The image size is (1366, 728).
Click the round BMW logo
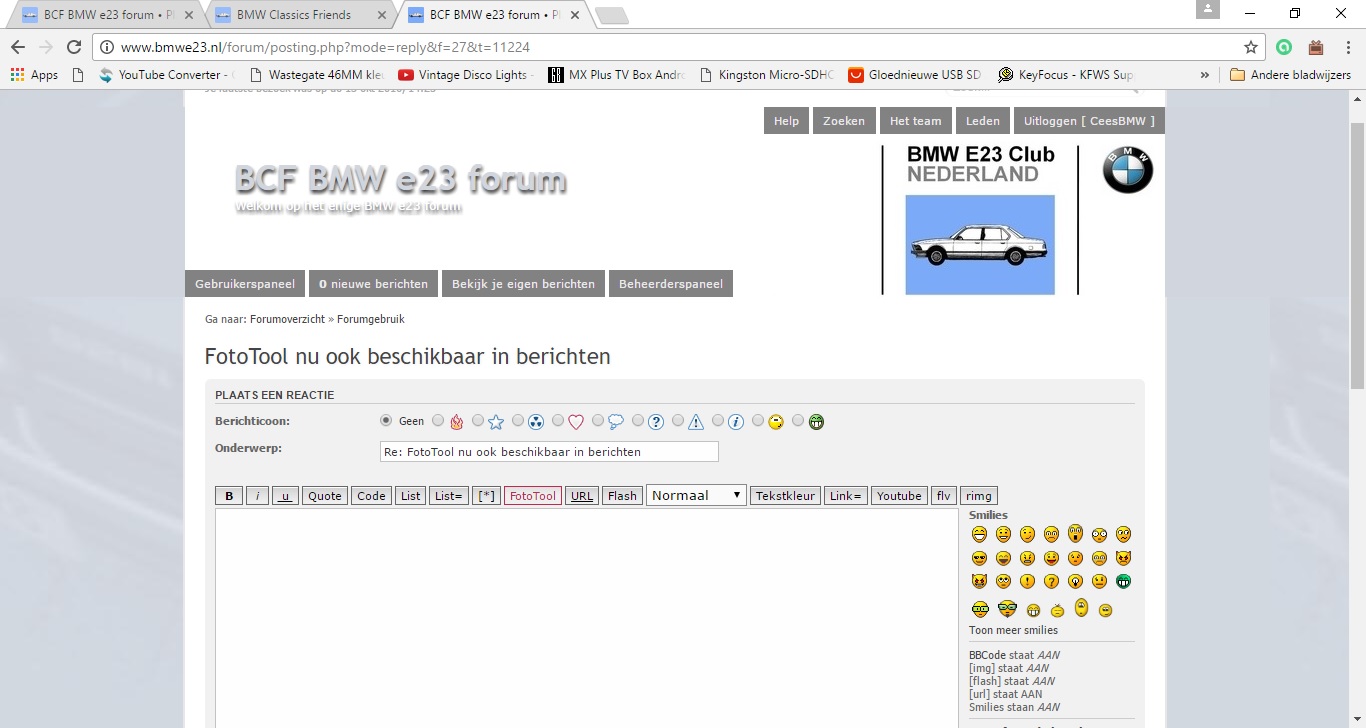(x=1128, y=170)
